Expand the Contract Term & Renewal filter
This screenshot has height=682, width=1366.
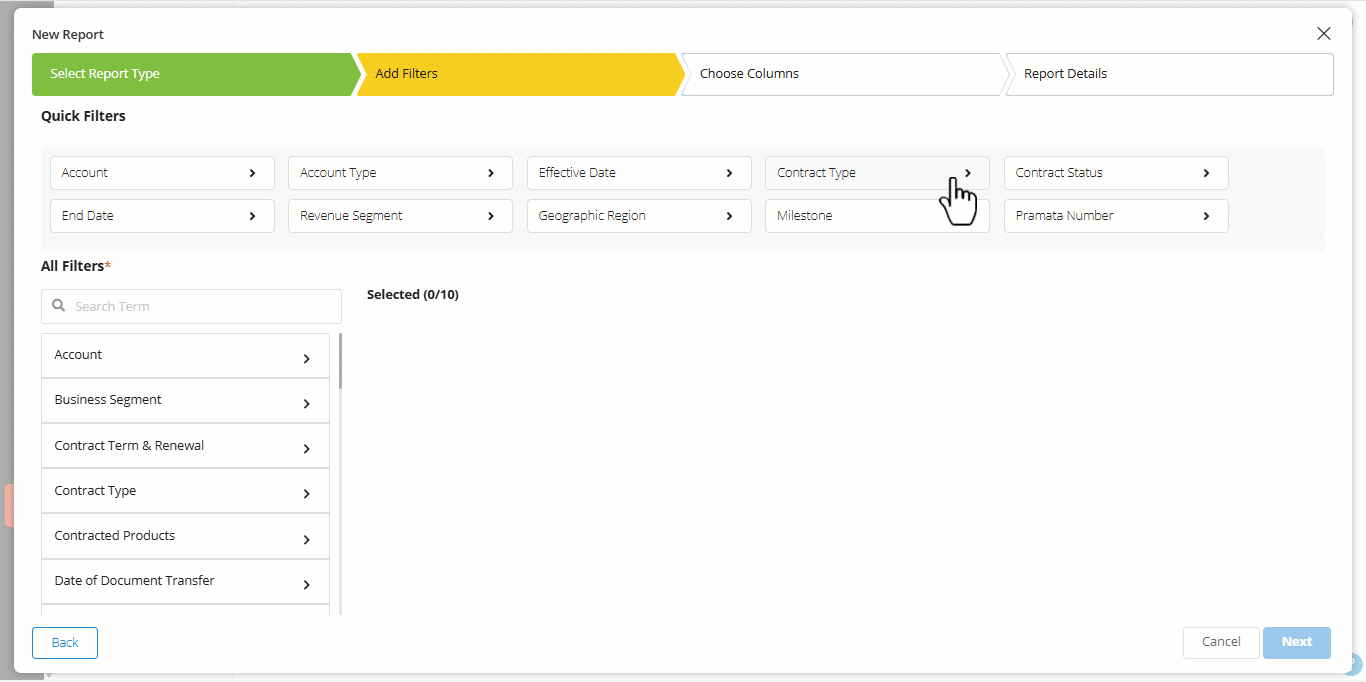click(x=185, y=446)
